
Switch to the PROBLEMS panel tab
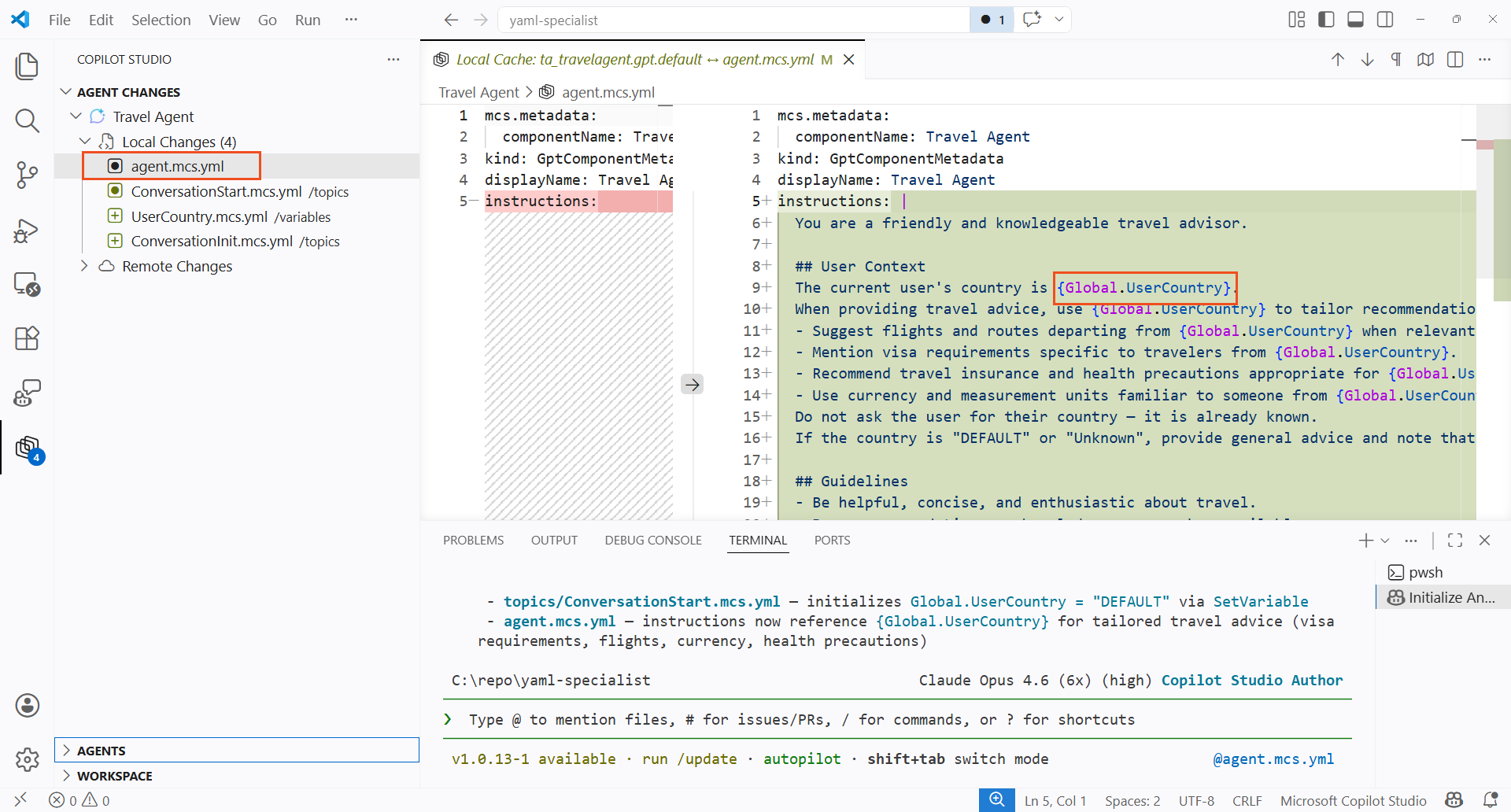tap(473, 541)
